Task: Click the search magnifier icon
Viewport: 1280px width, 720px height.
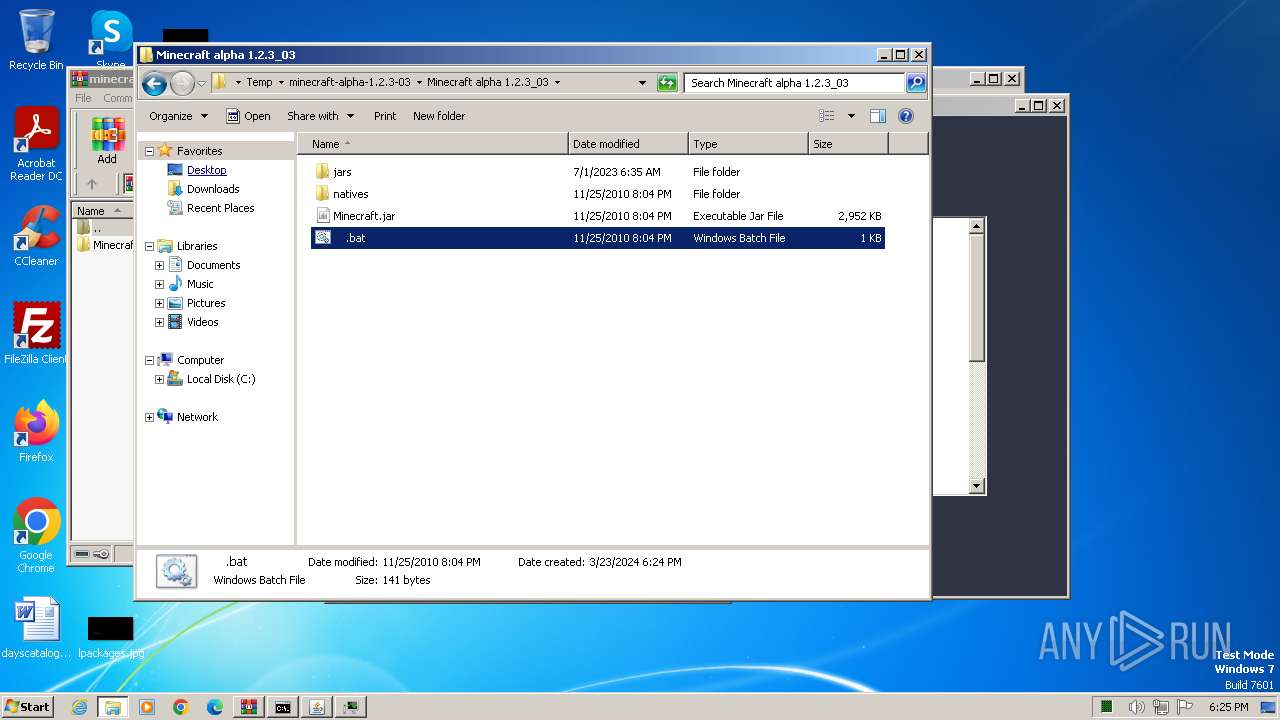Action: click(916, 83)
